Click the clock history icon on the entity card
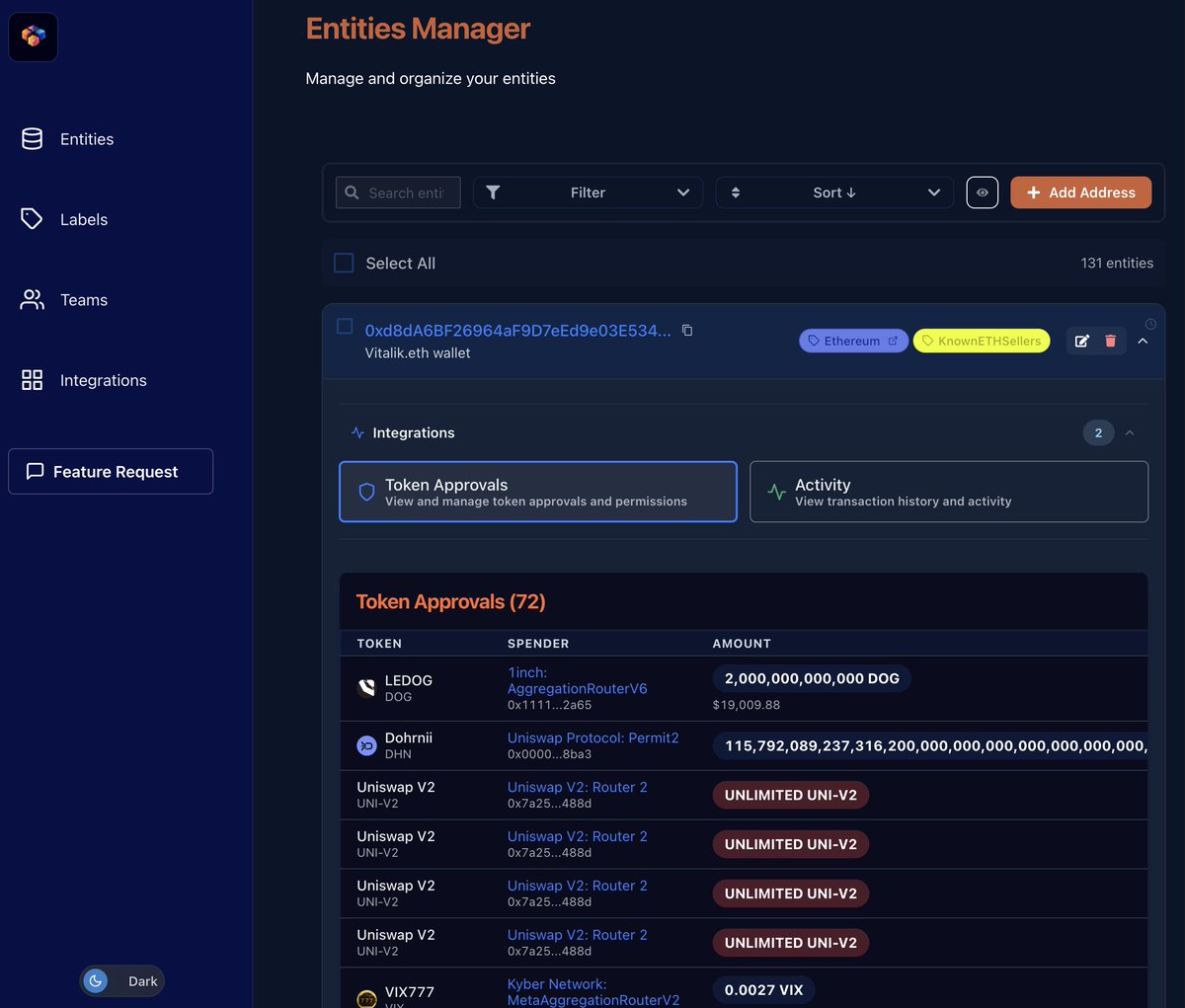1185x1008 pixels. coord(1147,324)
